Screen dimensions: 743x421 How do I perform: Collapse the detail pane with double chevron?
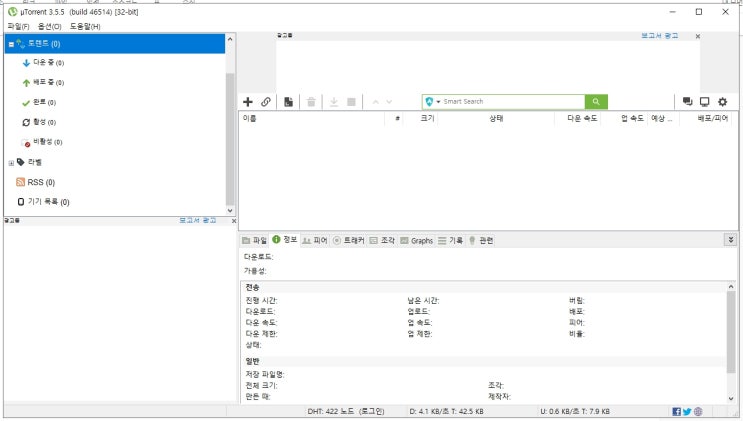pos(731,240)
